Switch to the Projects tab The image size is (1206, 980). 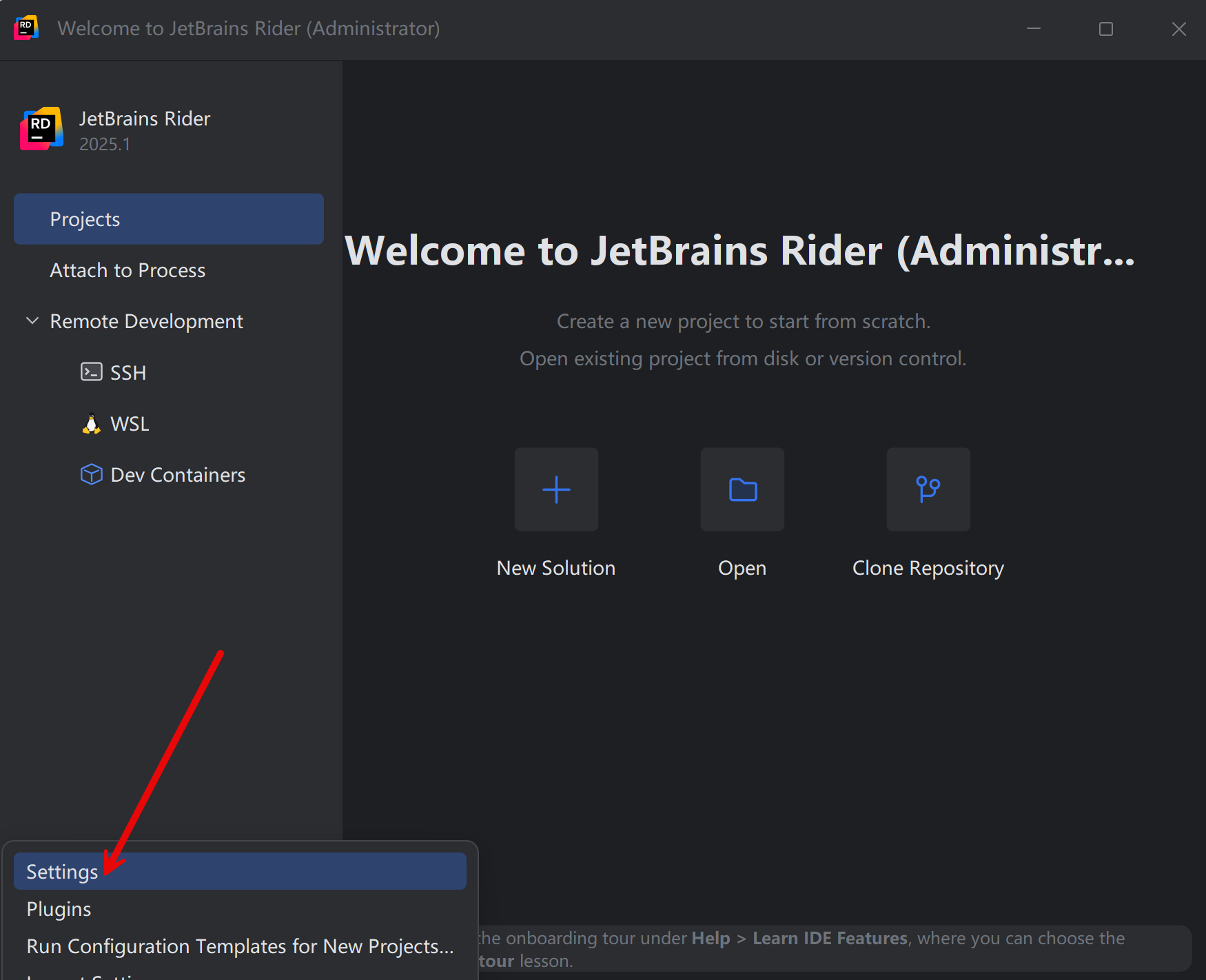168,219
